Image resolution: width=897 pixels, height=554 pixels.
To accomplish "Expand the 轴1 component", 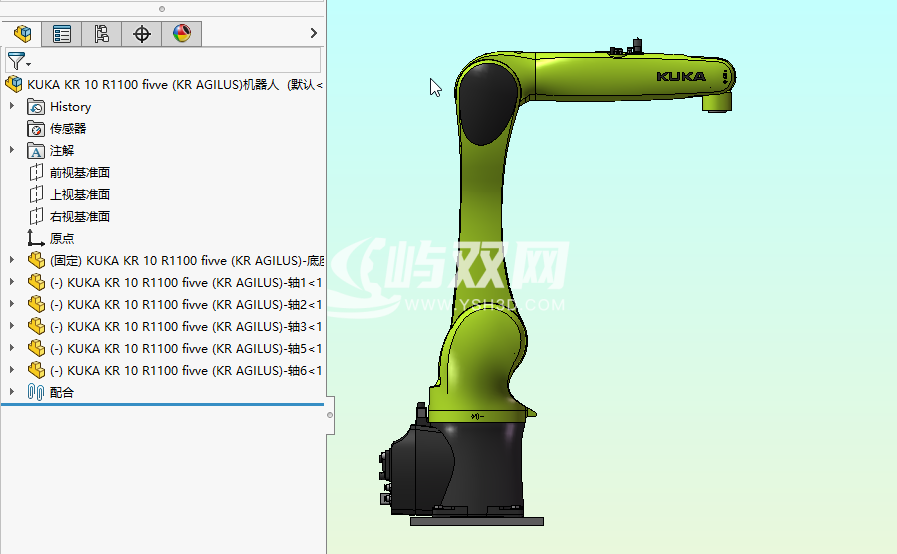I will tap(12, 282).
